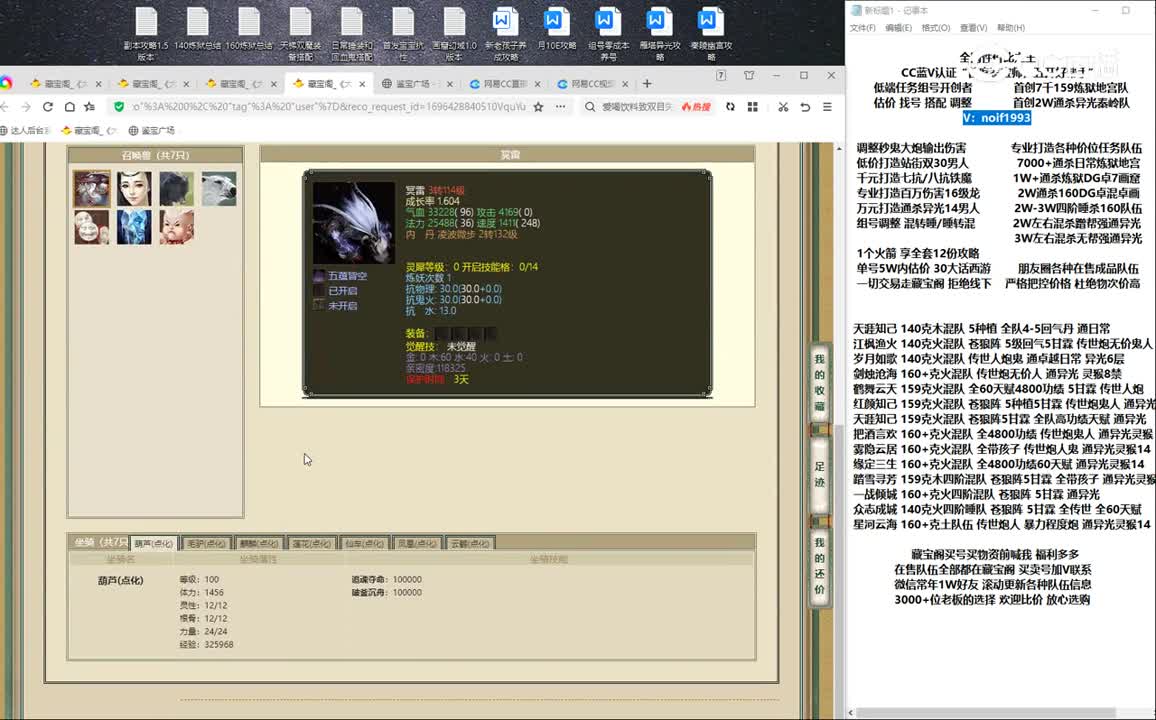Viewport: 1156px width, 720px height.
Task: Open the address bar more options (…)
Action: pos(560,107)
